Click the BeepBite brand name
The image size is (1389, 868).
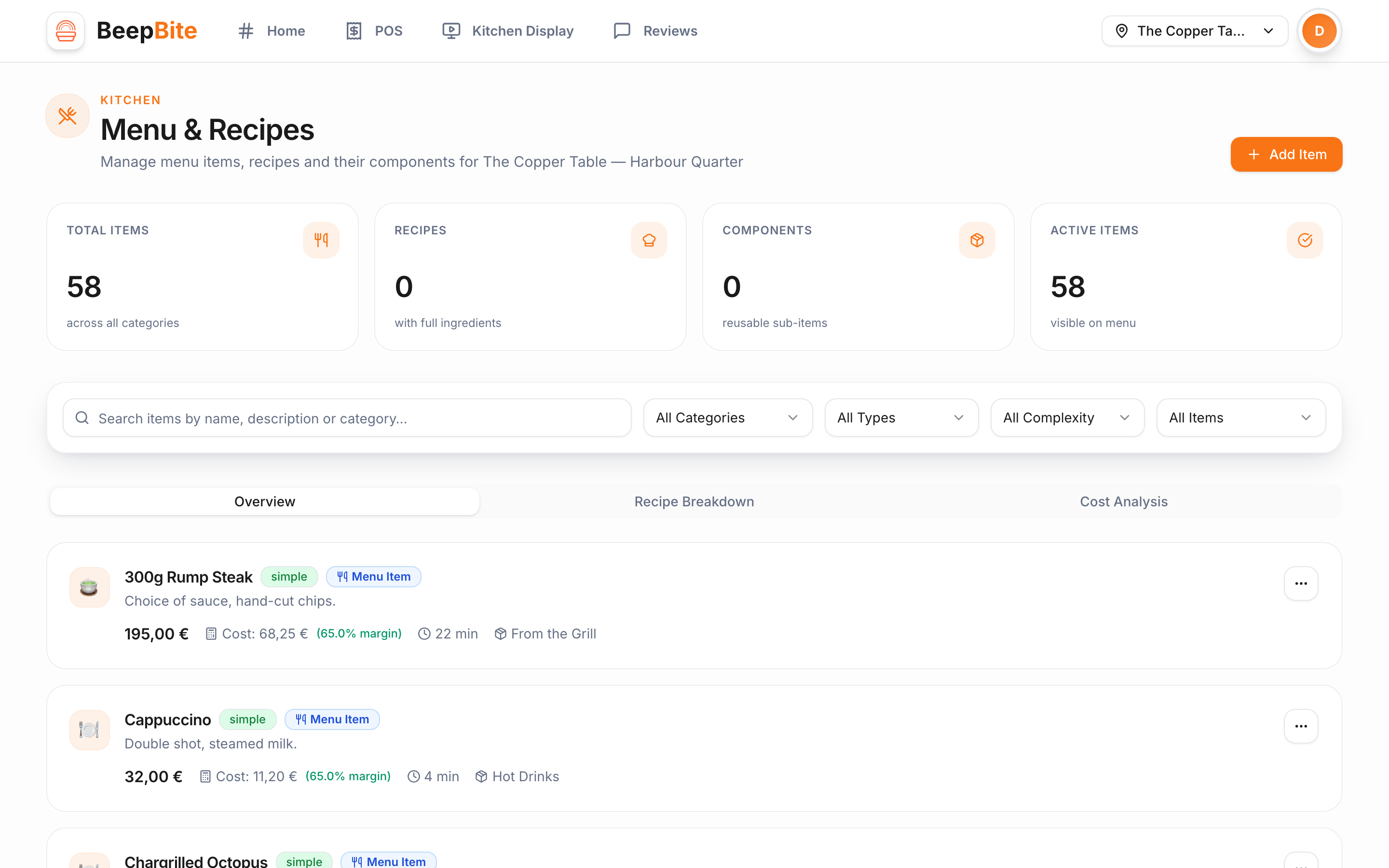[x=147, y=31]
